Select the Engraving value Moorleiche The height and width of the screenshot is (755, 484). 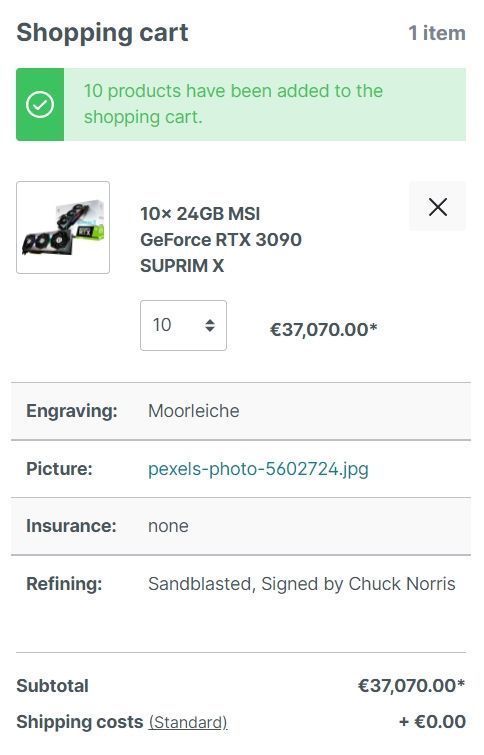click(x=194, y=411)
